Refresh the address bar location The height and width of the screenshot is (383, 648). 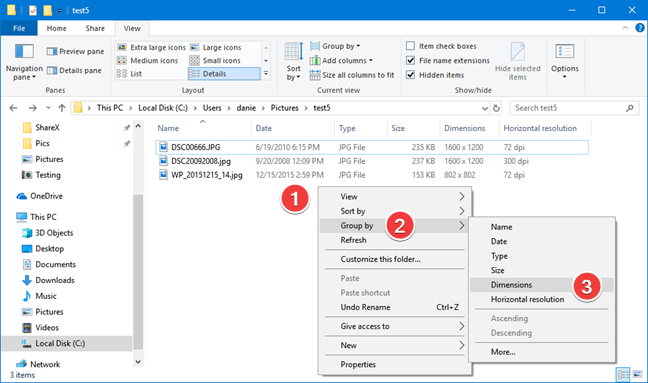[x=496, y=108]
